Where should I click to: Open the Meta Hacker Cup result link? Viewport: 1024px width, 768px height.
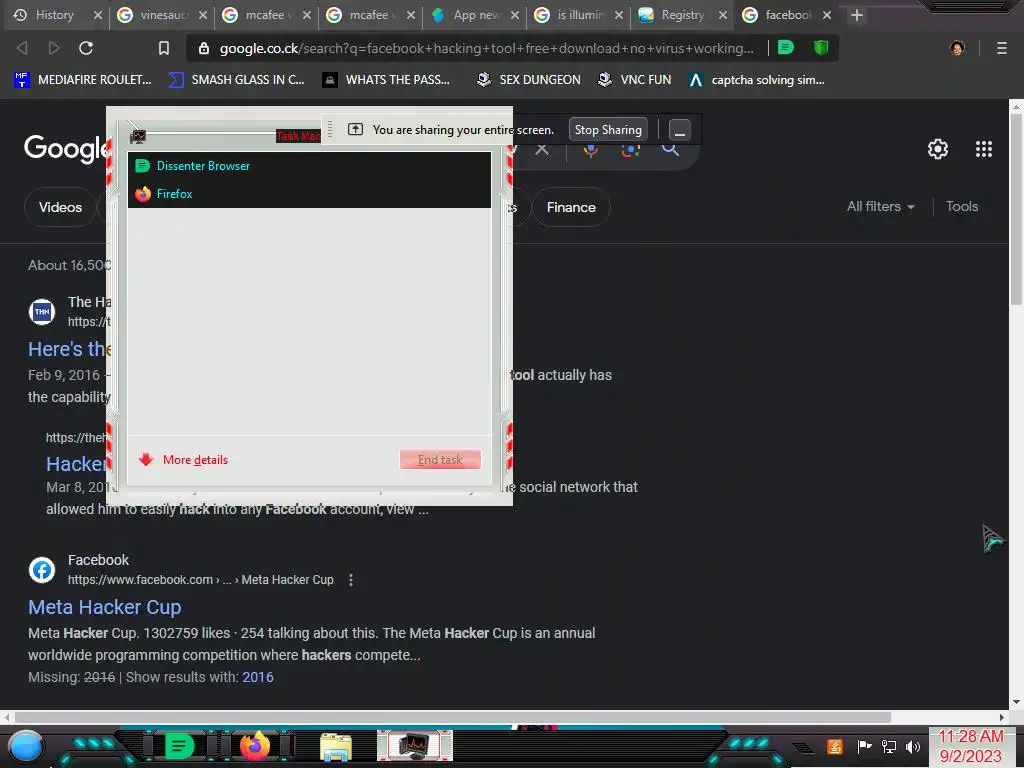pos(104,607)
